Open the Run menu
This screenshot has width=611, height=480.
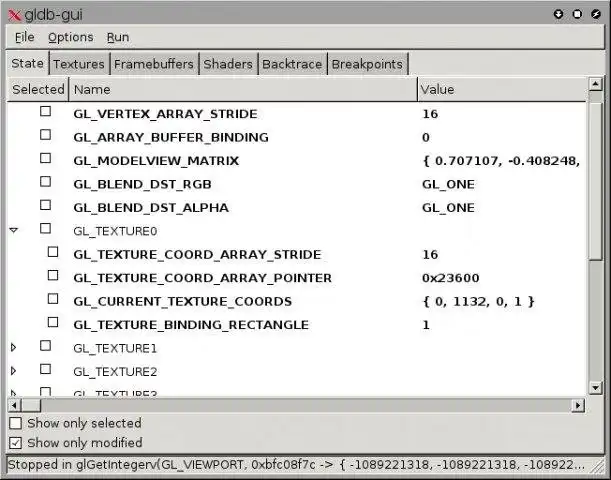point(118,37)
